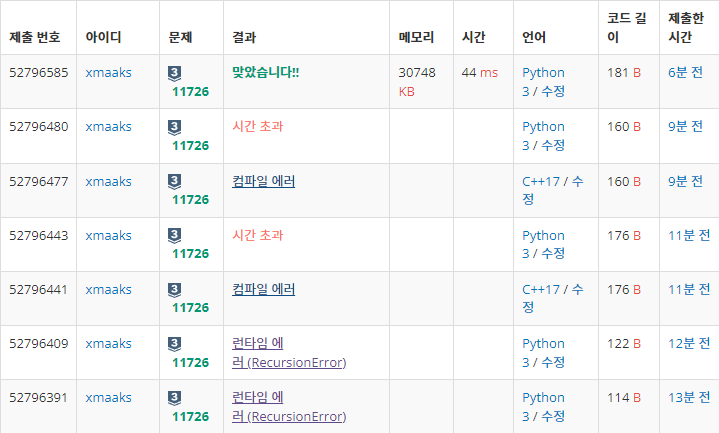Open problem 11726 link in row 52796585

tap(190, 92)
